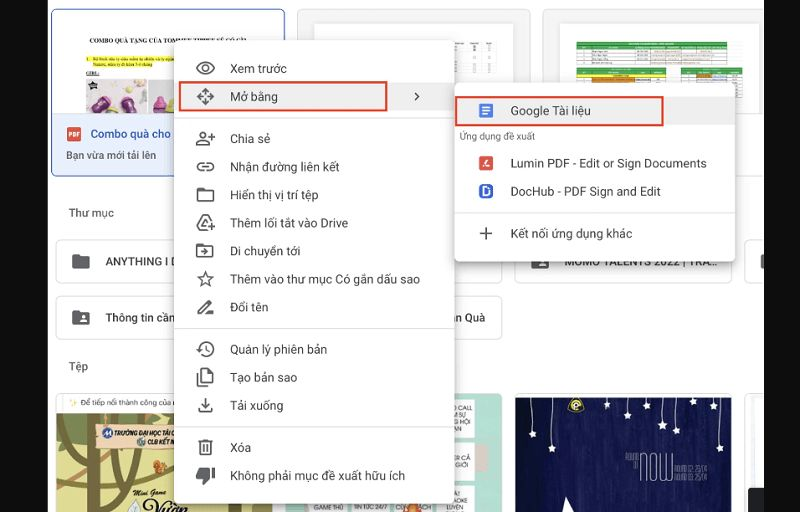This screenshot has width=800, height=512.
Task: Click the eye icon beside Xem trước
Action: (x=206, y=68)
